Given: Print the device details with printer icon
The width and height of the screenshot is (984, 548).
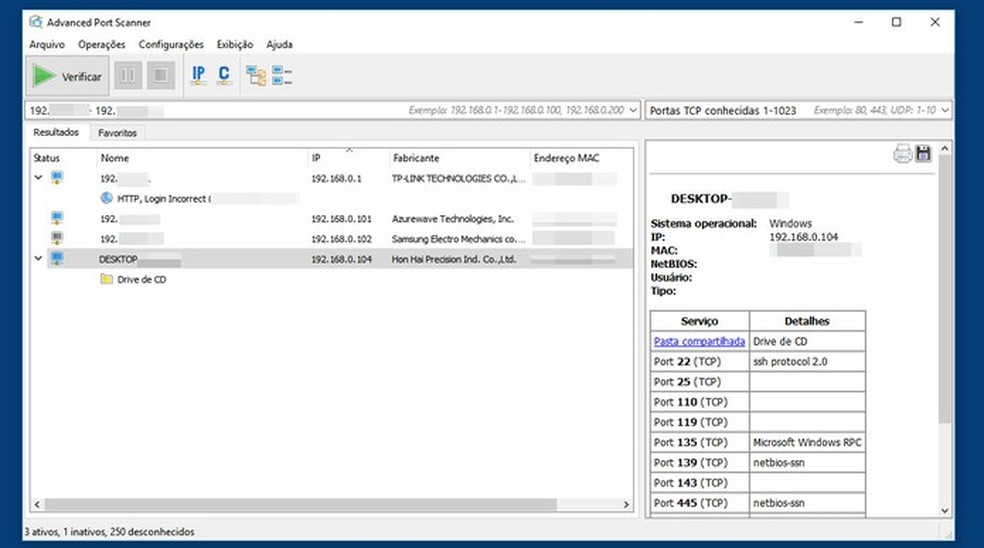Looking at the screenshot, I should [x=902, y=154].
